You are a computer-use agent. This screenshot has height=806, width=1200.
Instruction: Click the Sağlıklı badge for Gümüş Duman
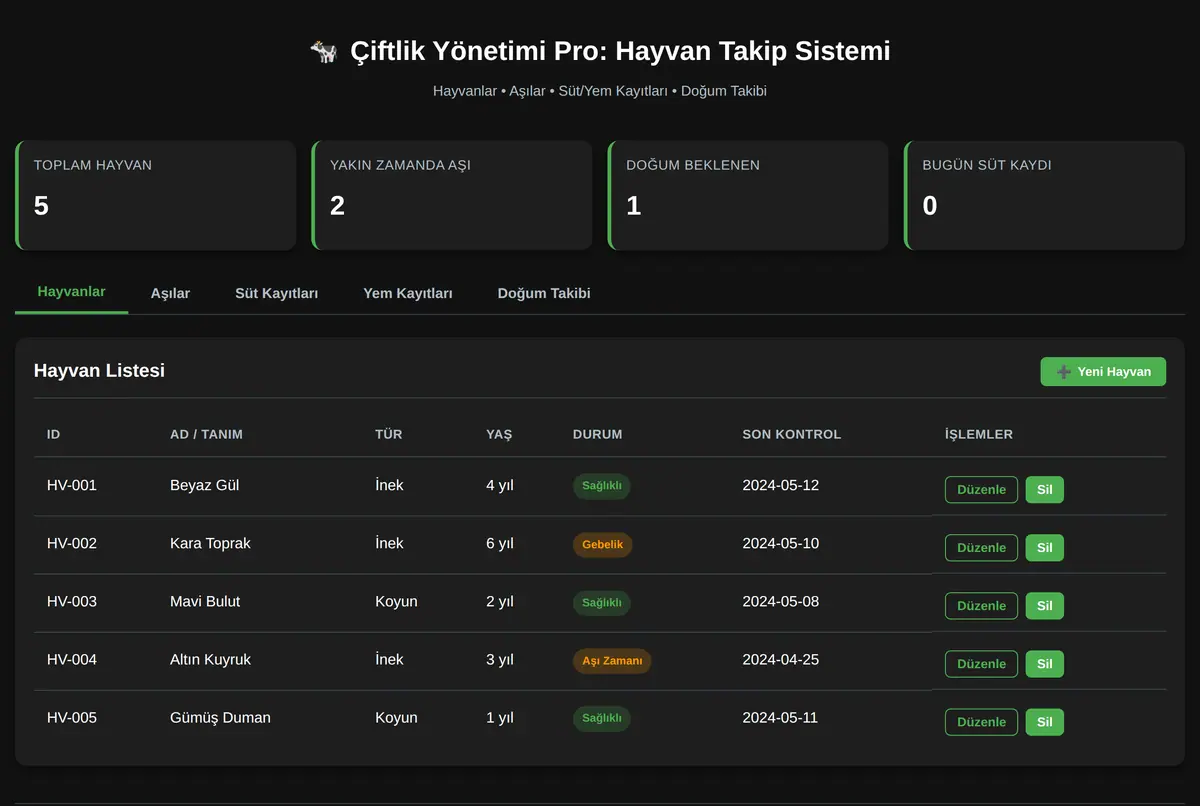(602, 718)
